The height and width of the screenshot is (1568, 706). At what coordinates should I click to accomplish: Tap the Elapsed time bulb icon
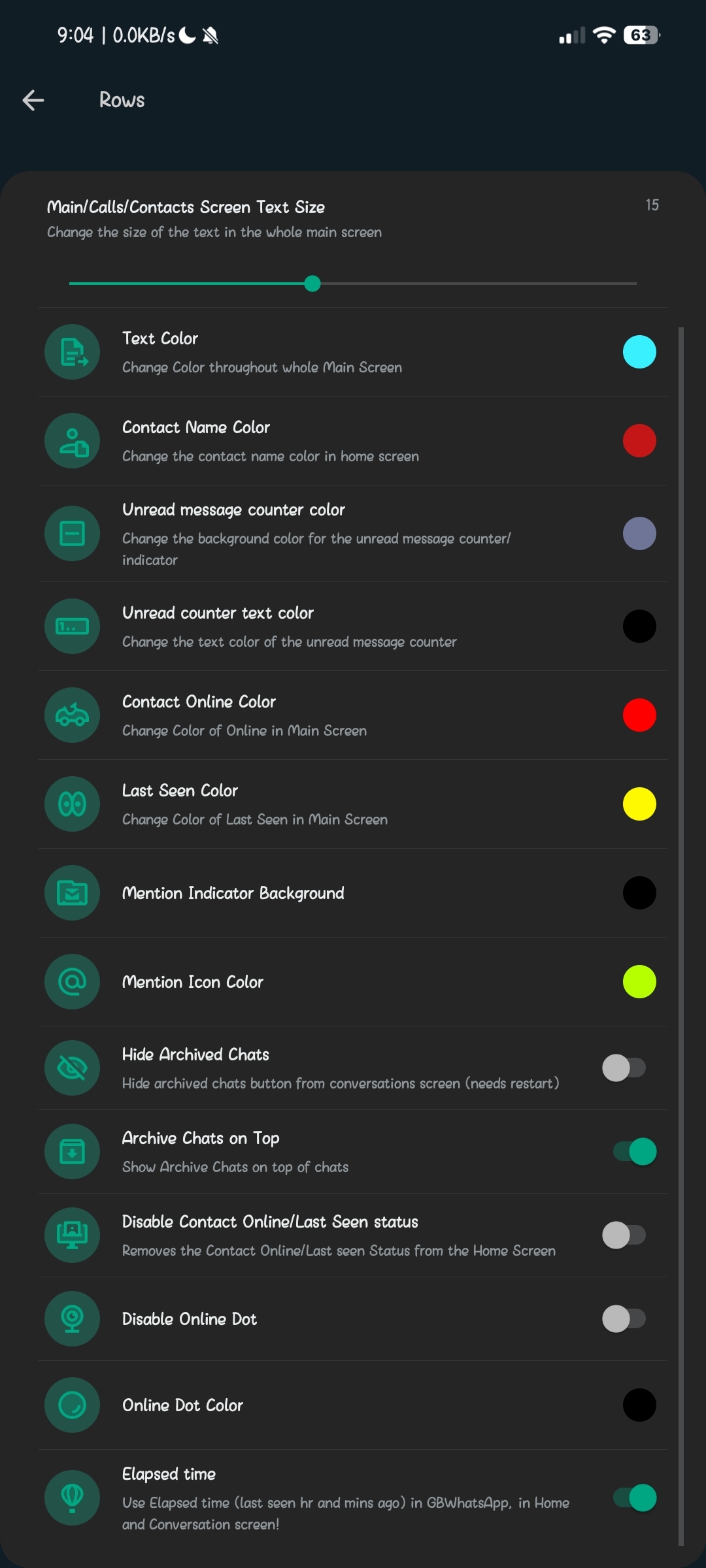[x=72, y=1498]
